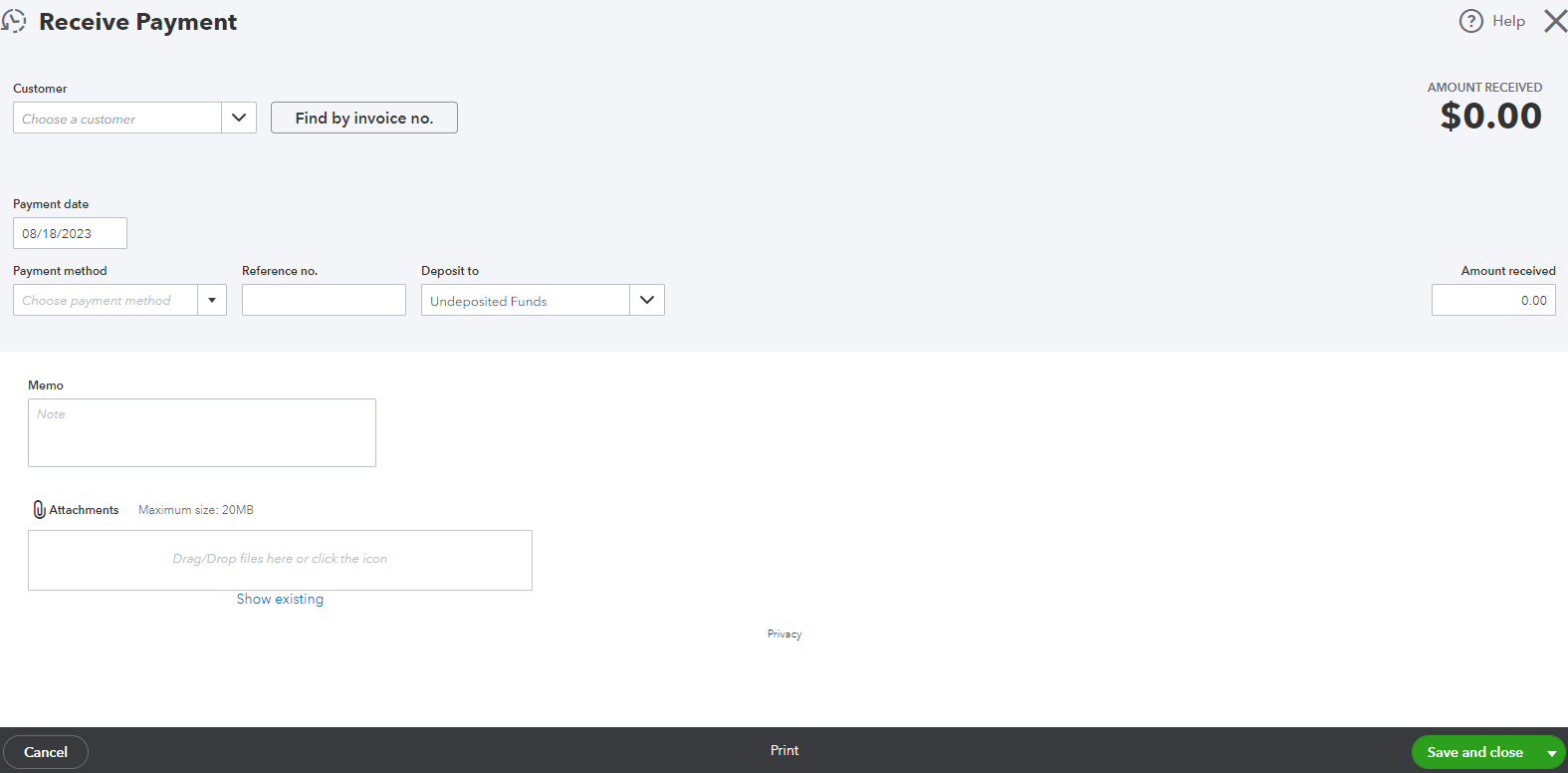Click the Reference no. input box
This screenshot has width=1568, height=773.
point(324,300)
